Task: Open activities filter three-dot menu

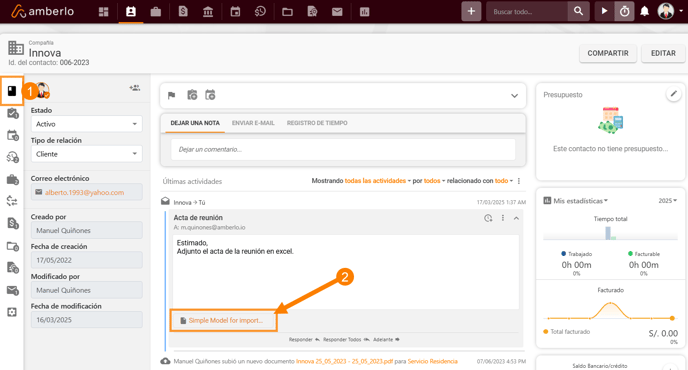Action: click(519, 181)
